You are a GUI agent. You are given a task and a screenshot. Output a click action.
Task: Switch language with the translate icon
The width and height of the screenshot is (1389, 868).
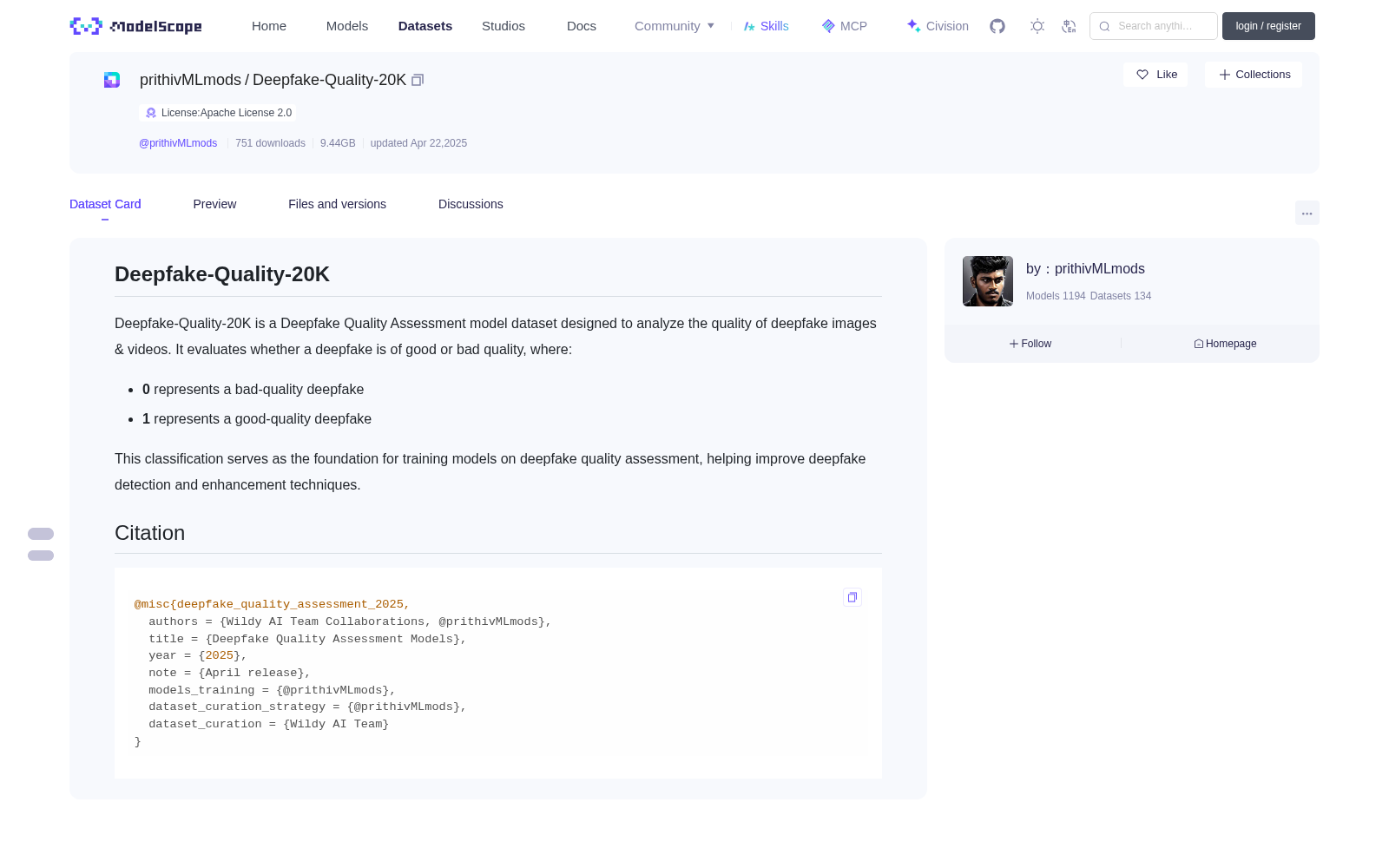coord(1069,26)
